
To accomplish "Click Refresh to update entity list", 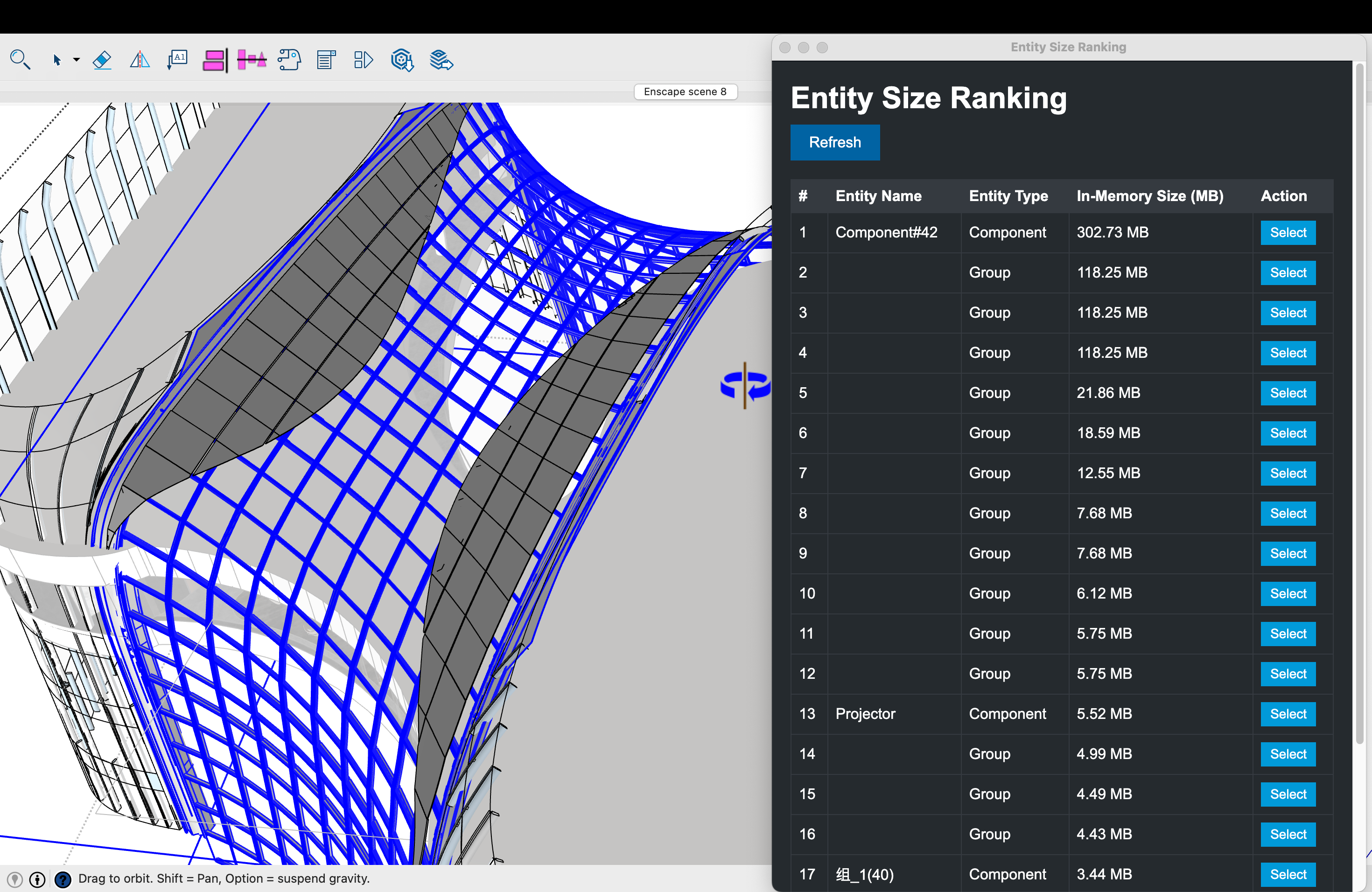I will point(835,142).
